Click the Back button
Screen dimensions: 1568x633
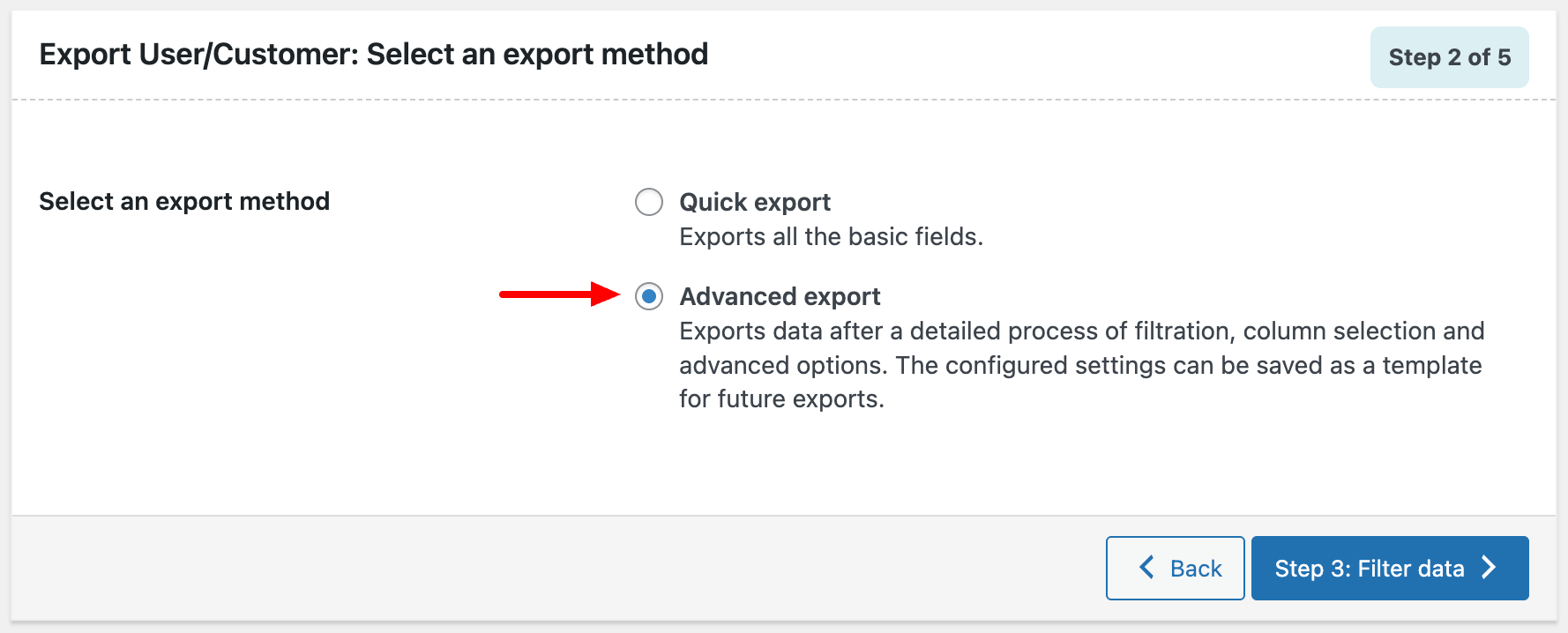1176,568
